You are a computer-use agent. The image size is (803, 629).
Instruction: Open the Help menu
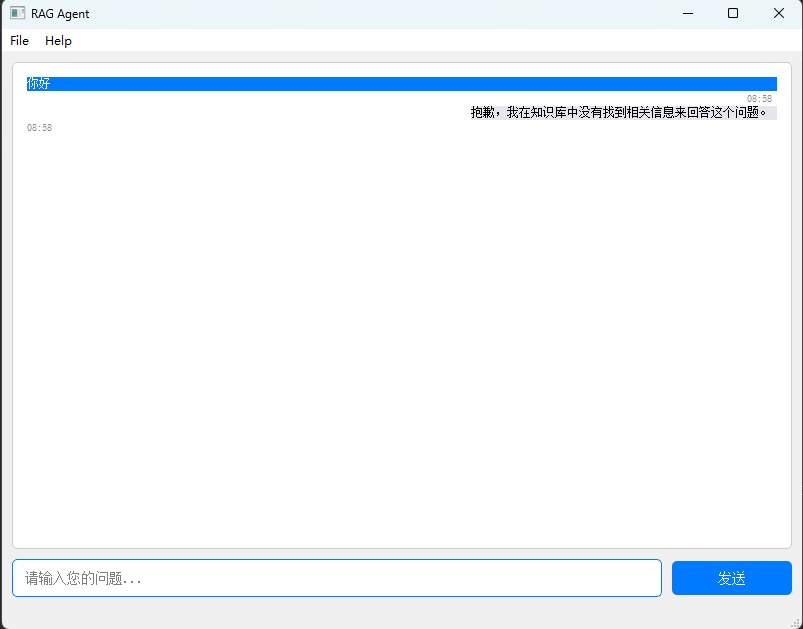(x=58, y=40)
